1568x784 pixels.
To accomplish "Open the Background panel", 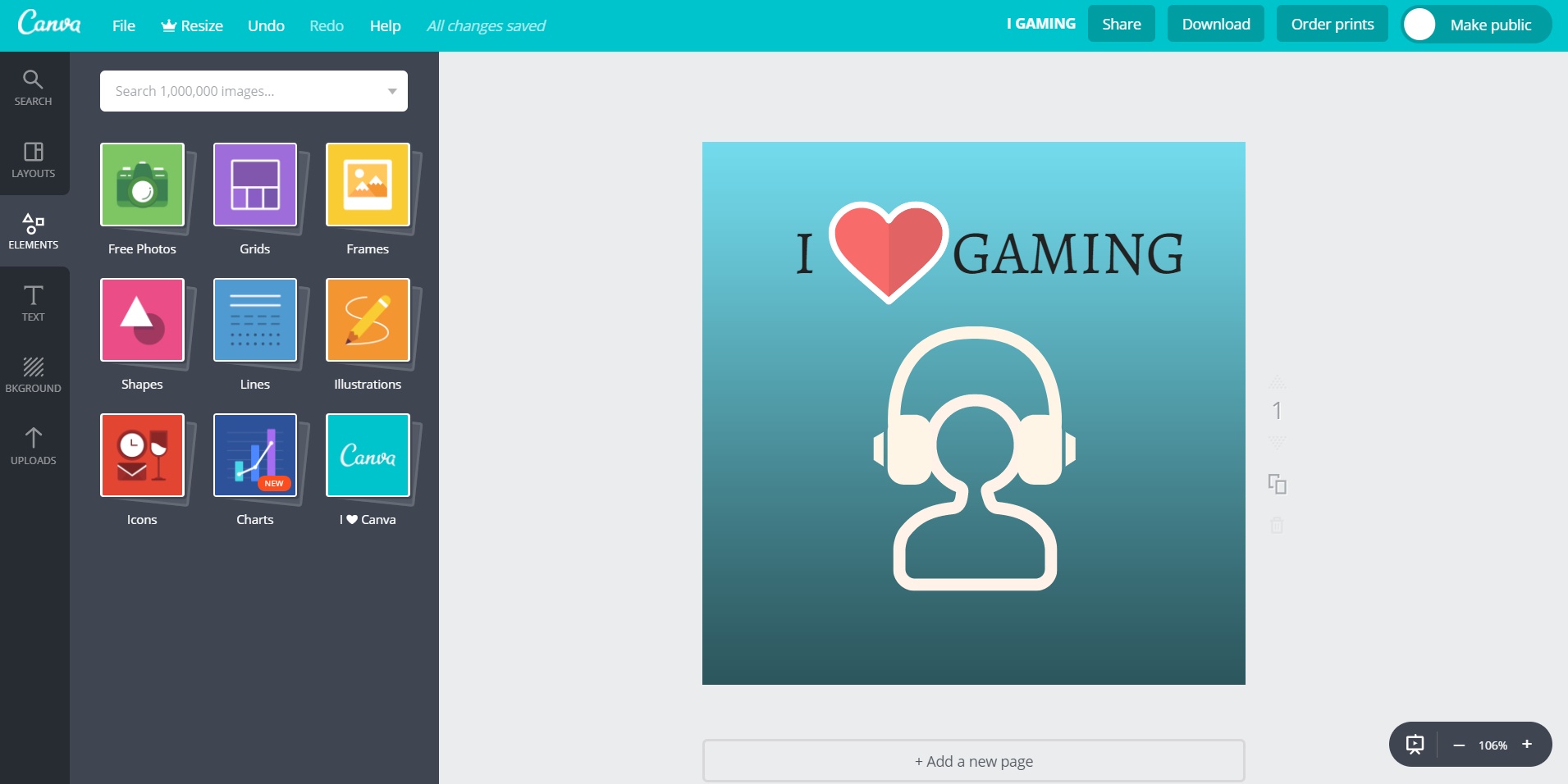I will tap(33, 374).
